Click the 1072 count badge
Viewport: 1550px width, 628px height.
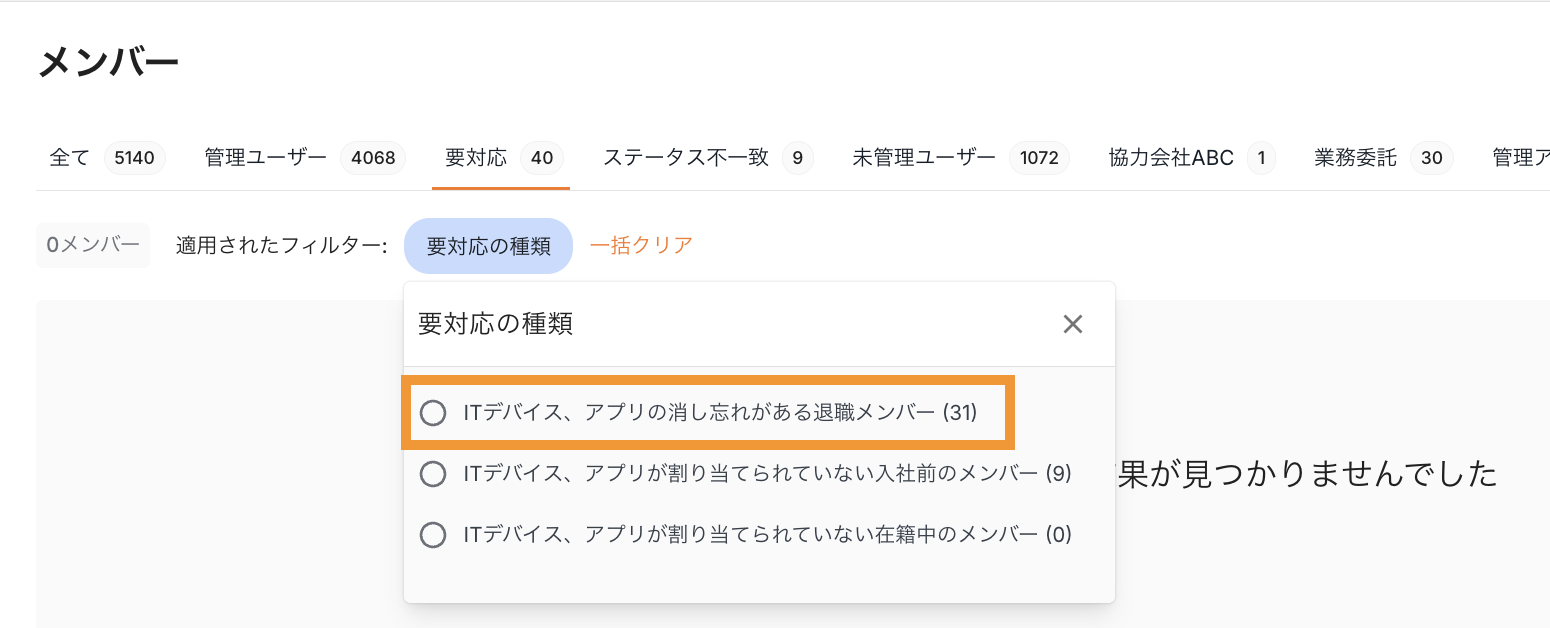click(x=1039, y=158)
